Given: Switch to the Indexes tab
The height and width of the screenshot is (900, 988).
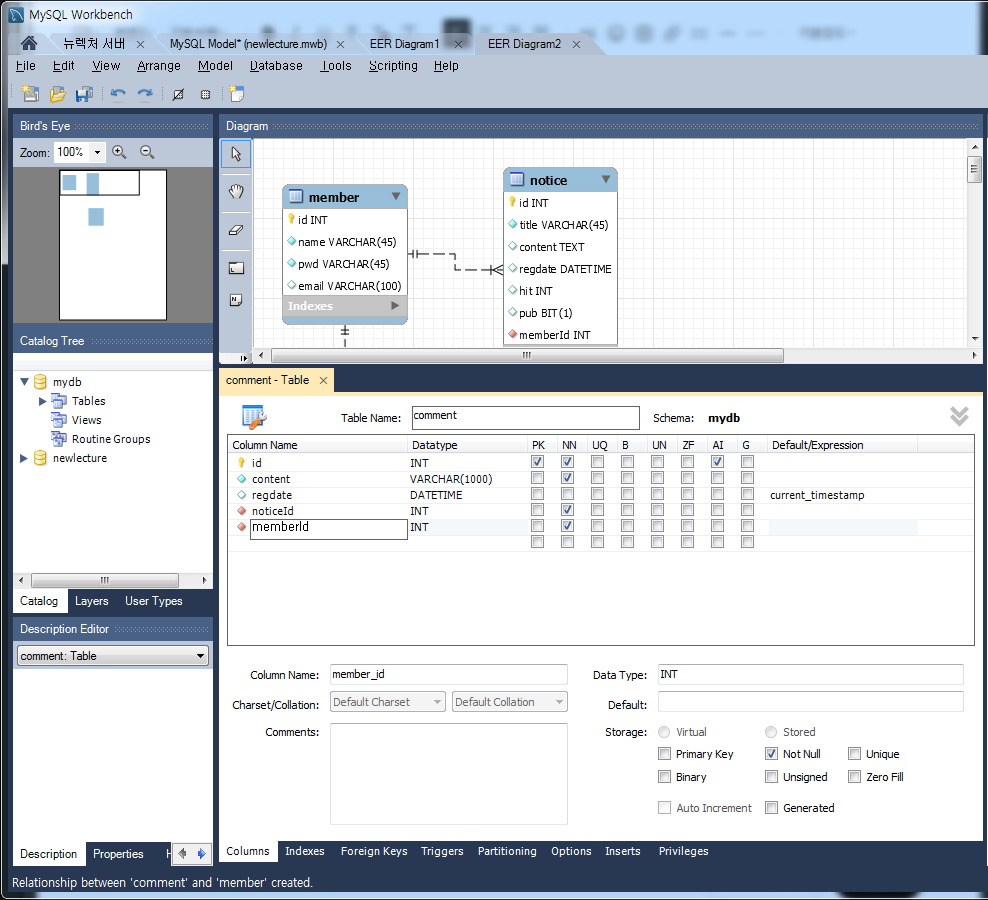Looking at the screenshot, I should (304, 851).
